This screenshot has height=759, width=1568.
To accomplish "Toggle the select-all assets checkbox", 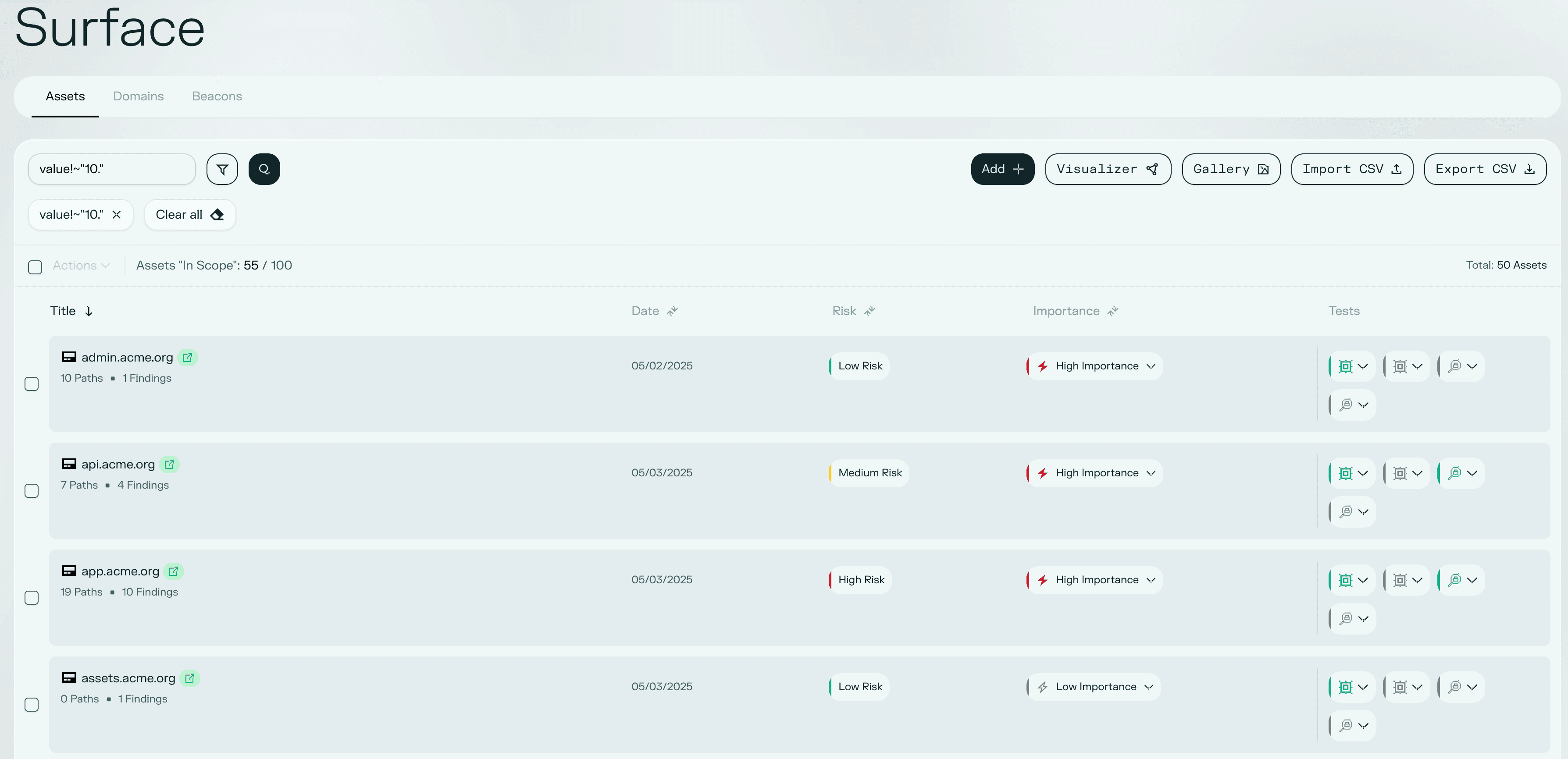I will (x=36, y=267).
